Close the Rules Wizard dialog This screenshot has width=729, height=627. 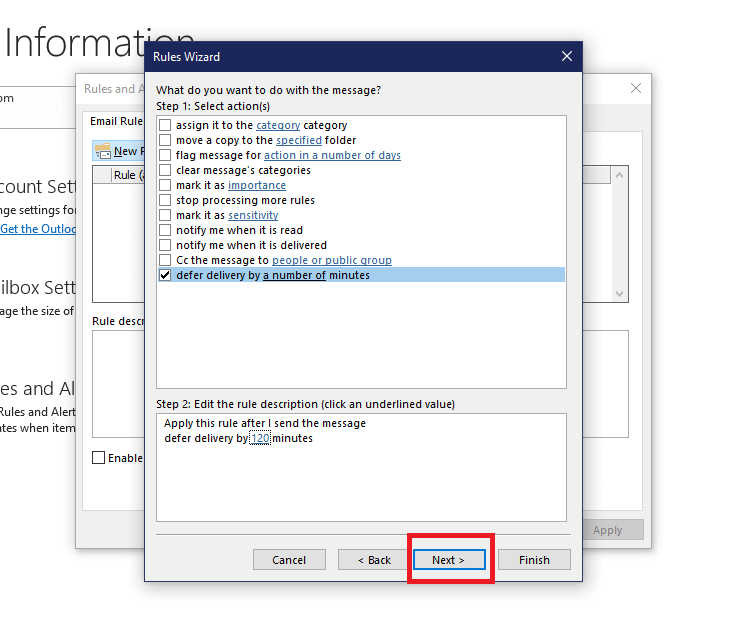tap(567, 56)
